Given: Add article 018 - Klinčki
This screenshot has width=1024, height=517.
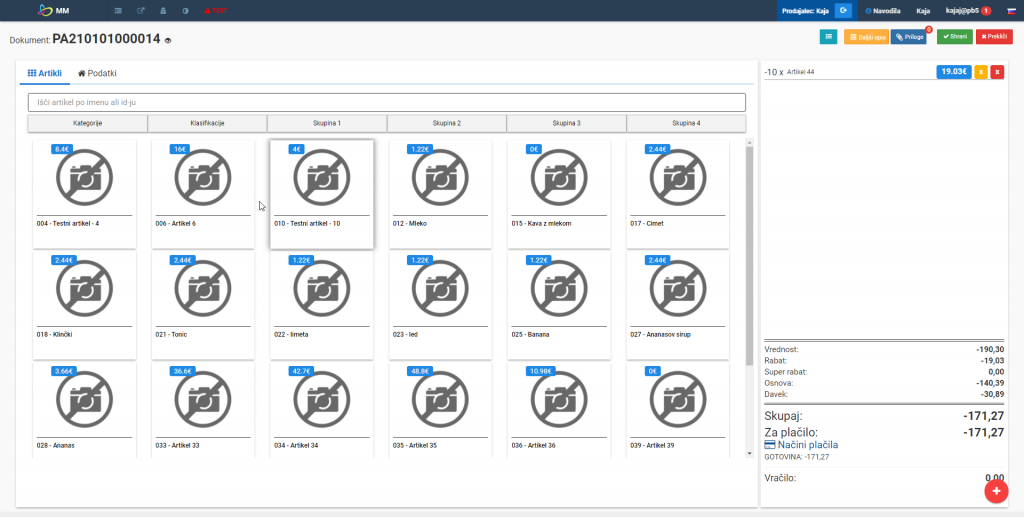Looking at the screenshot, I should pos(84,305).
